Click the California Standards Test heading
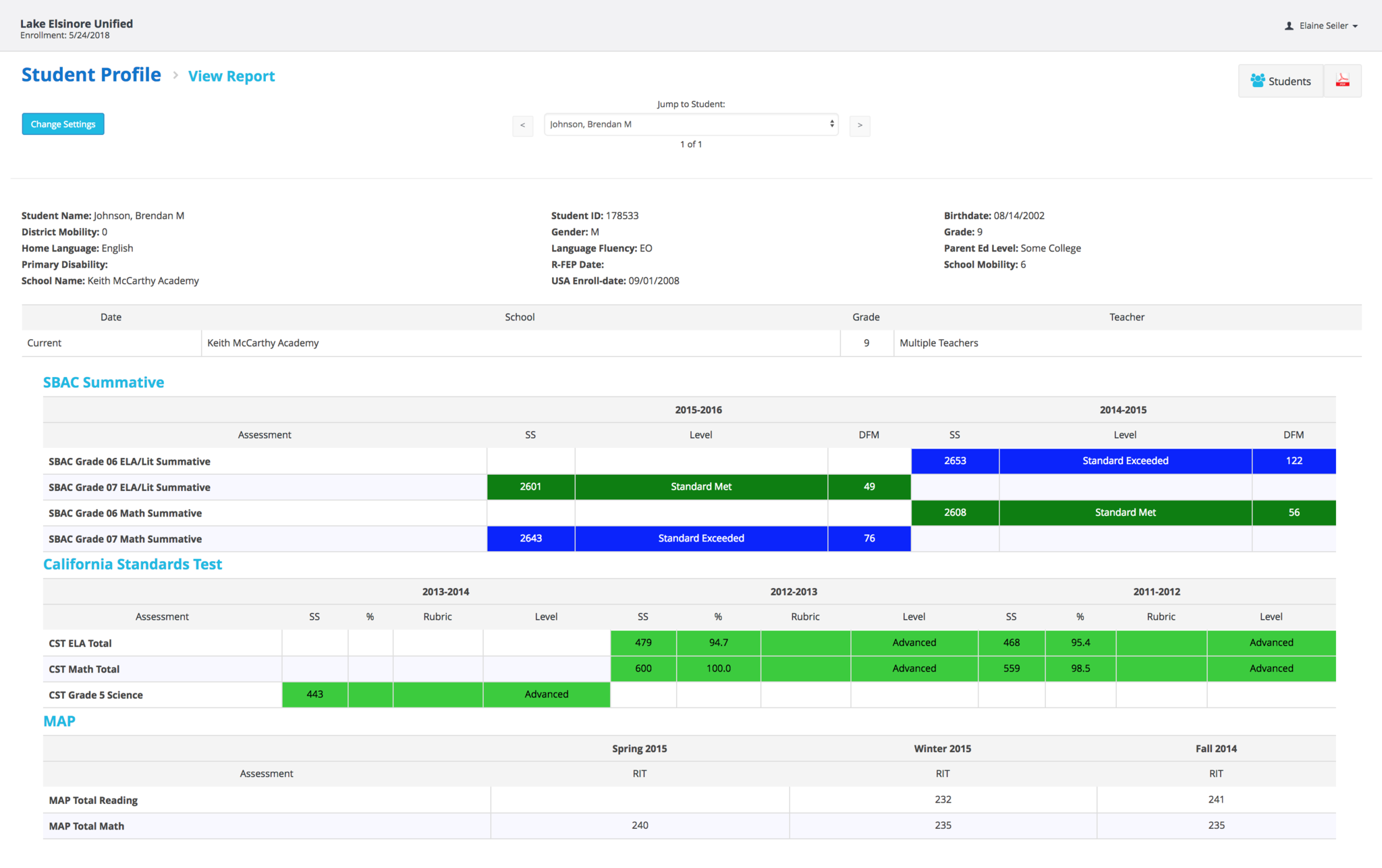 (x=132, y=565)
